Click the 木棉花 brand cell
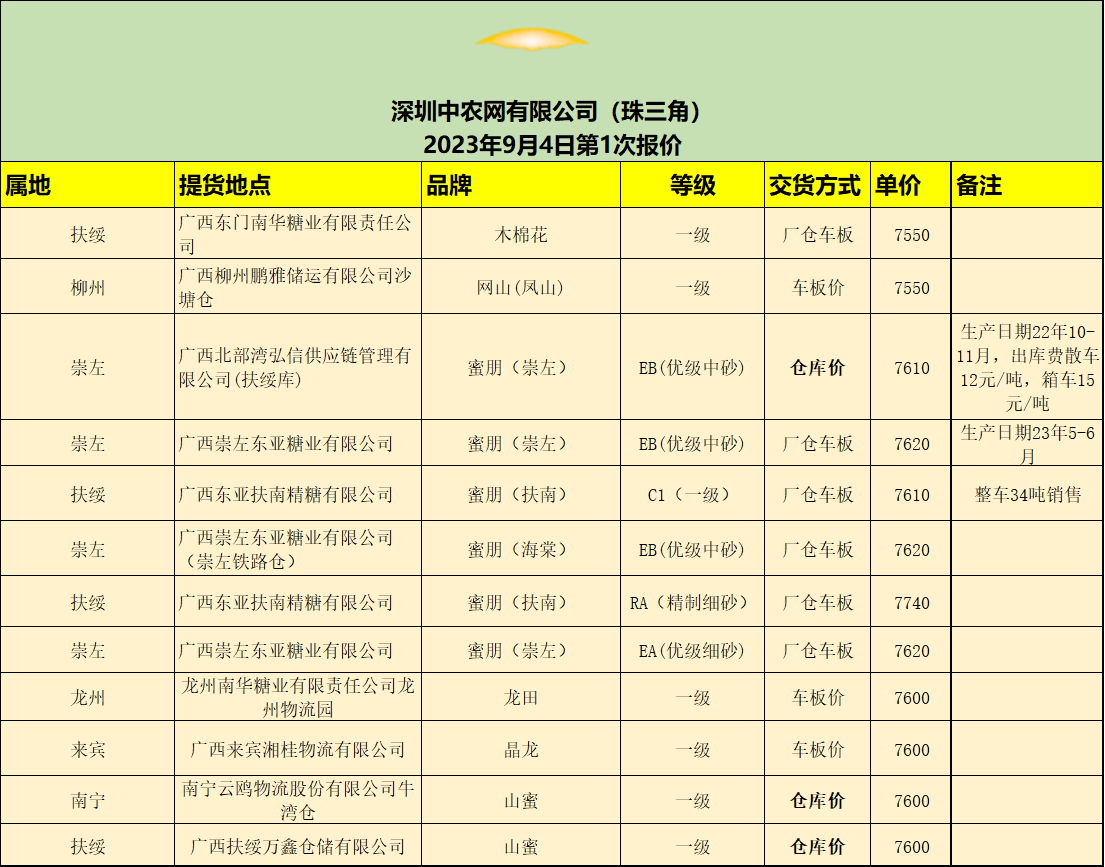1105x867 pixels. (521, 235)
